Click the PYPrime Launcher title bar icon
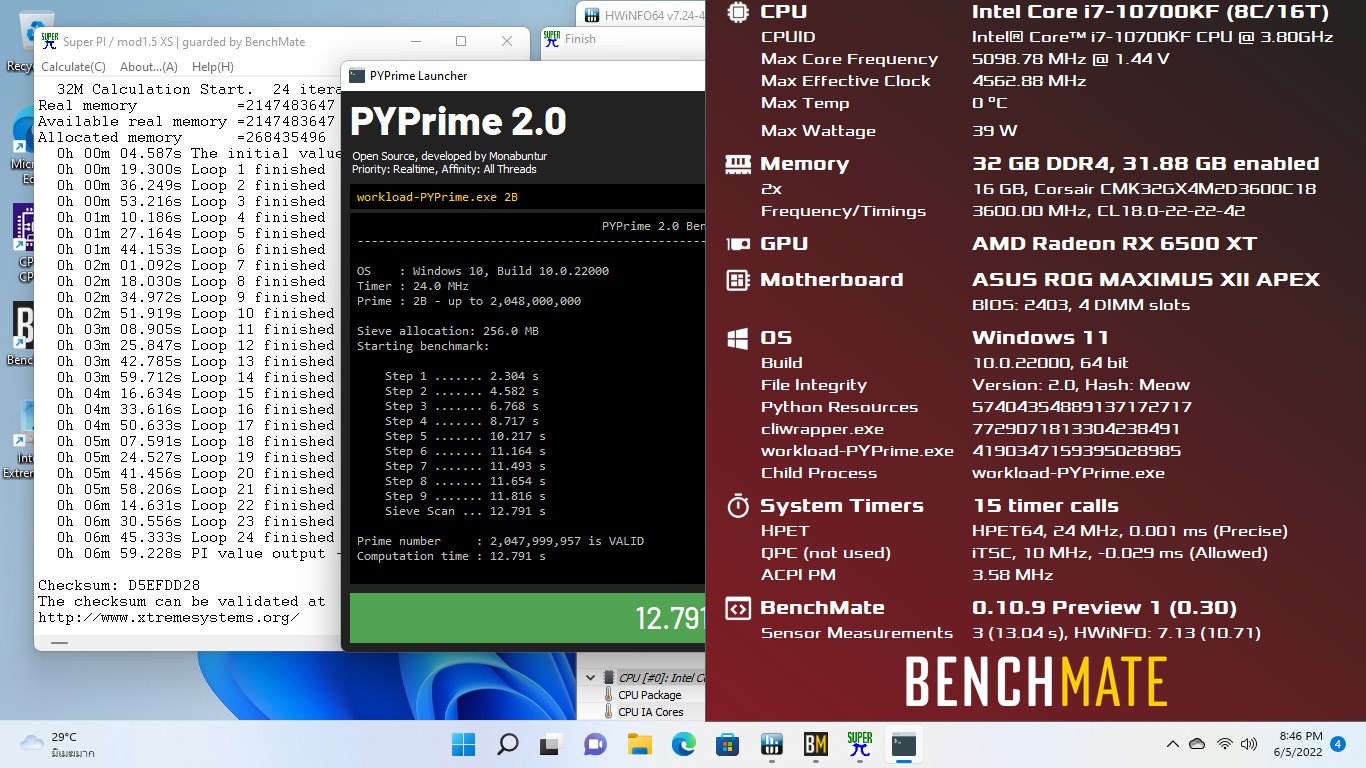Viewport: 1366px width, 768px height. coord(355,76)
